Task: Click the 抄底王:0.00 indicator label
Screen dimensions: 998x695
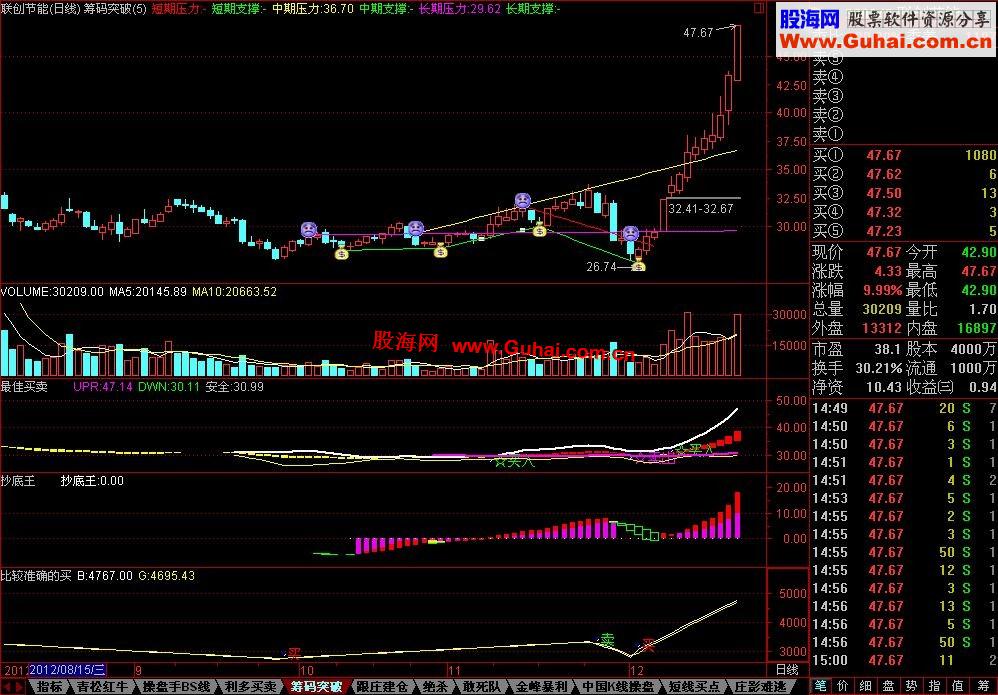Action: coord(92,481)
